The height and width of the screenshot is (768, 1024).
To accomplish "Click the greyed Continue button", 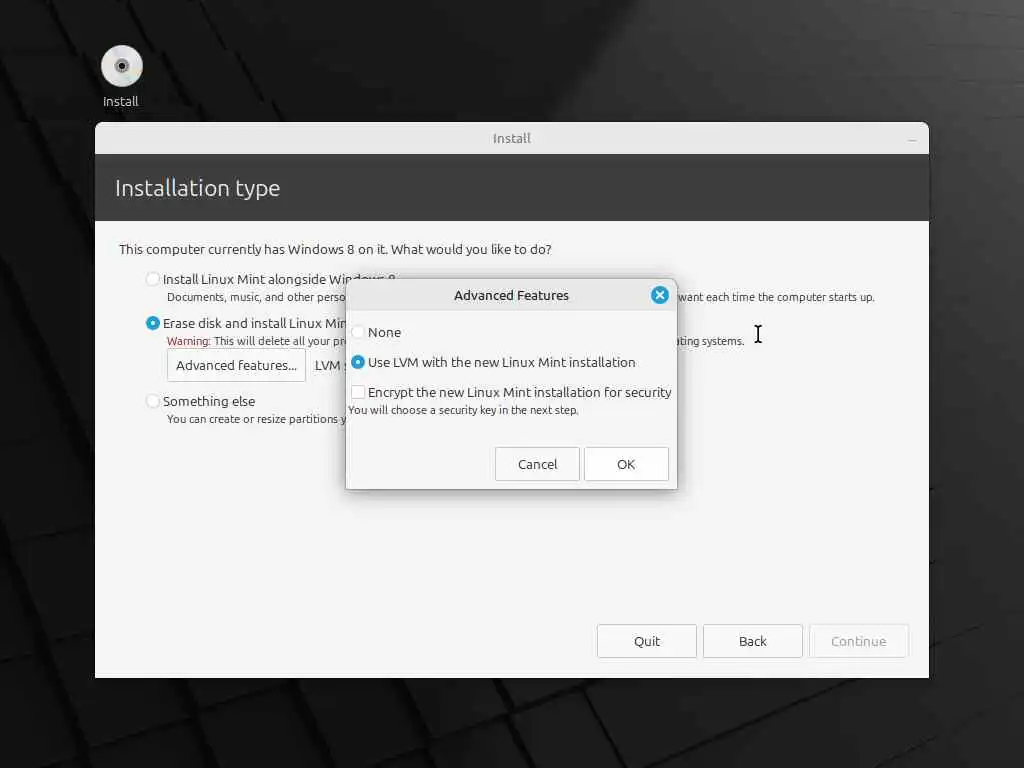I will pos(859,641).
